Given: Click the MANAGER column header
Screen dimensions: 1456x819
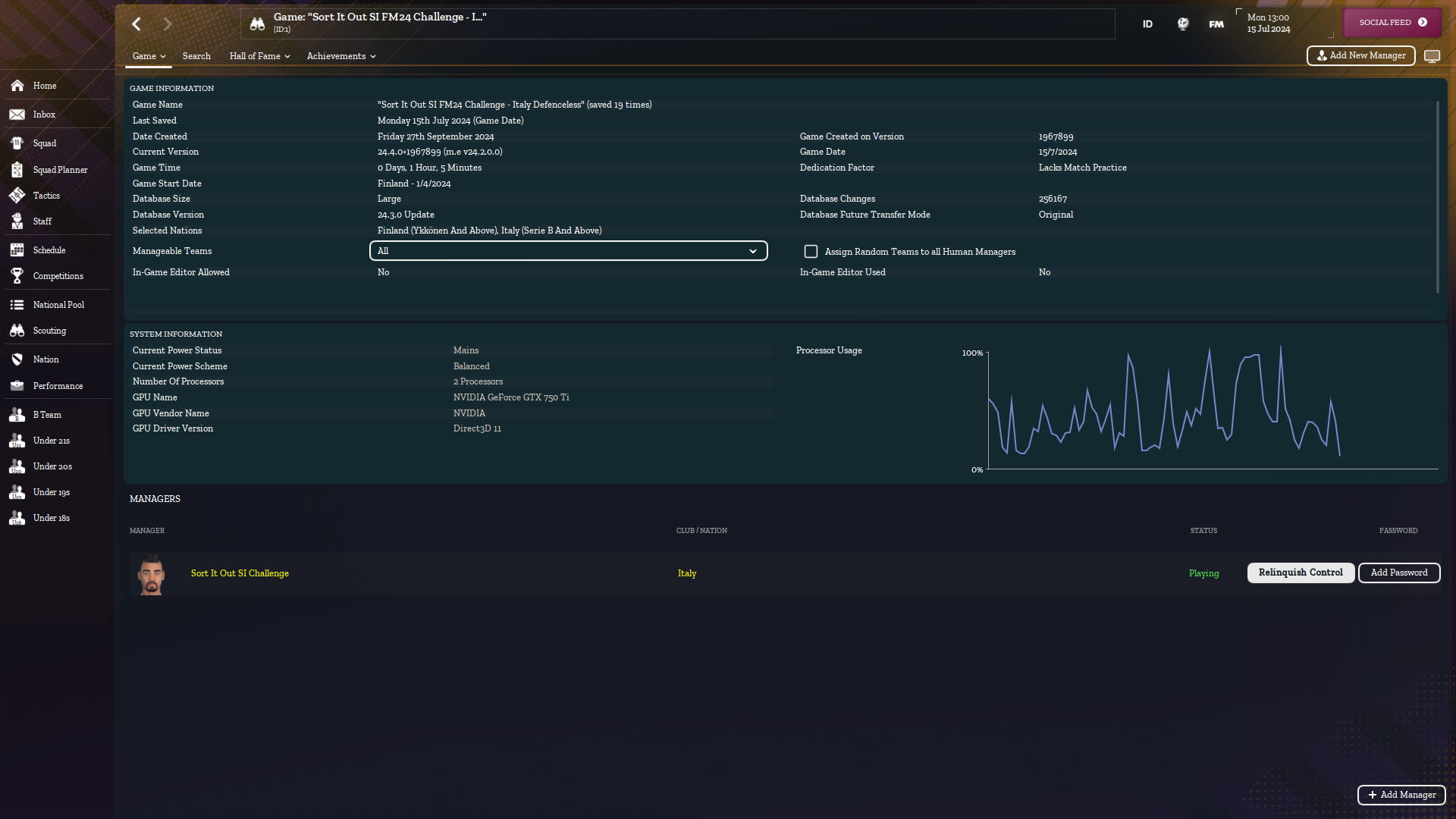Looking at the screenshot, I should coord(147,531).
